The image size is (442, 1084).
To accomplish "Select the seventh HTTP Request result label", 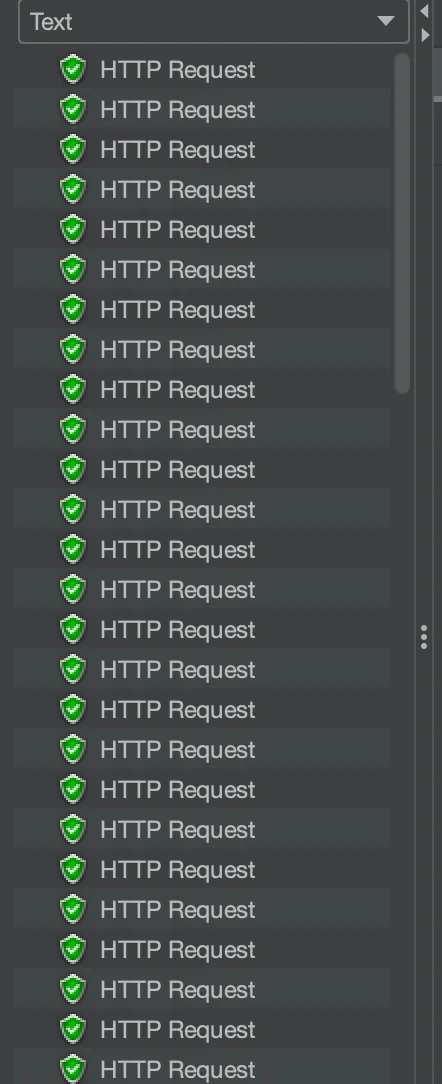I will tap(178, 310).
